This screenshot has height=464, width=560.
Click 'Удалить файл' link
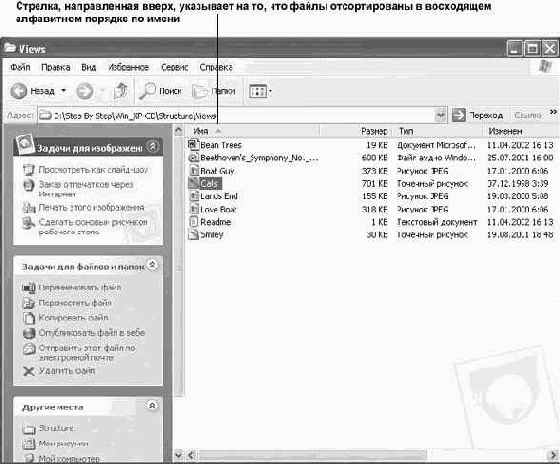(67, 371)
